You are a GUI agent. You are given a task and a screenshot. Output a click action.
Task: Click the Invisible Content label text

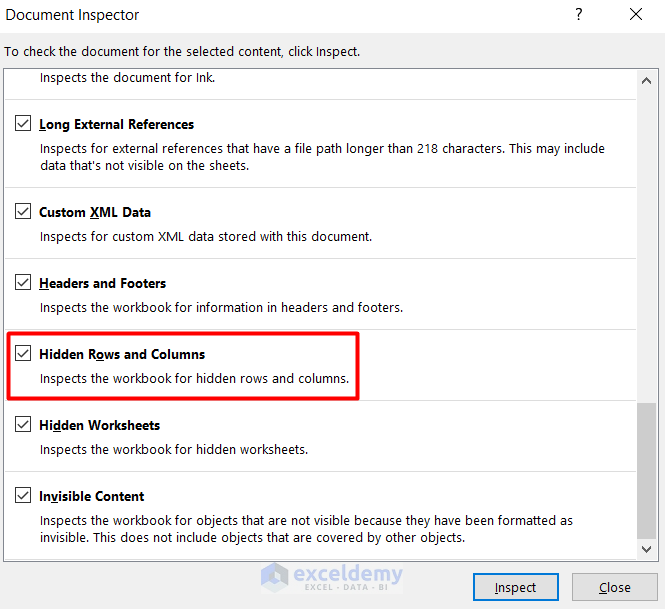(x=92, y=496)
